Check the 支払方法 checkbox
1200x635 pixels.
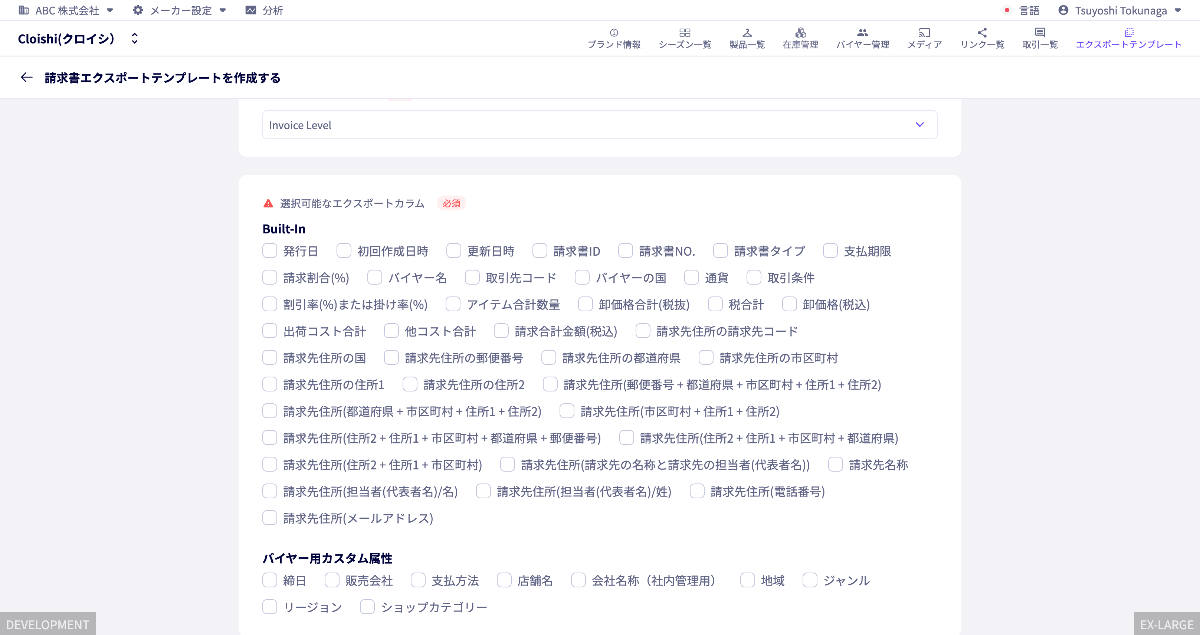point(418,580)
